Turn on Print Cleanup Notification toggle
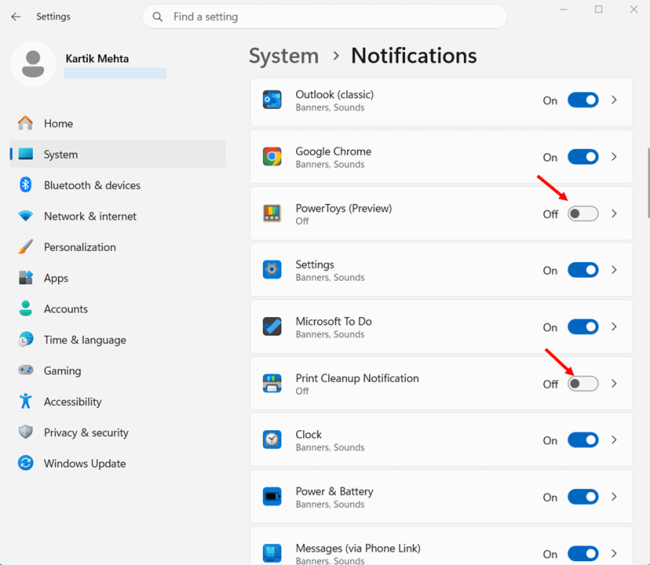Viewport: 650px width, 565px height. click(583, 383)
